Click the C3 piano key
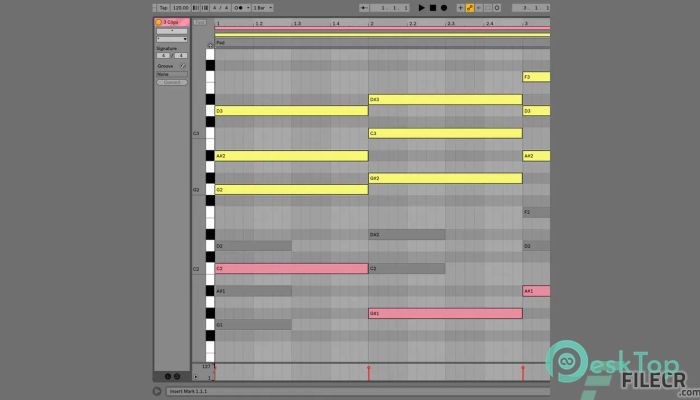This screenshot has height=400, width=700. click(x=210, y=133)
